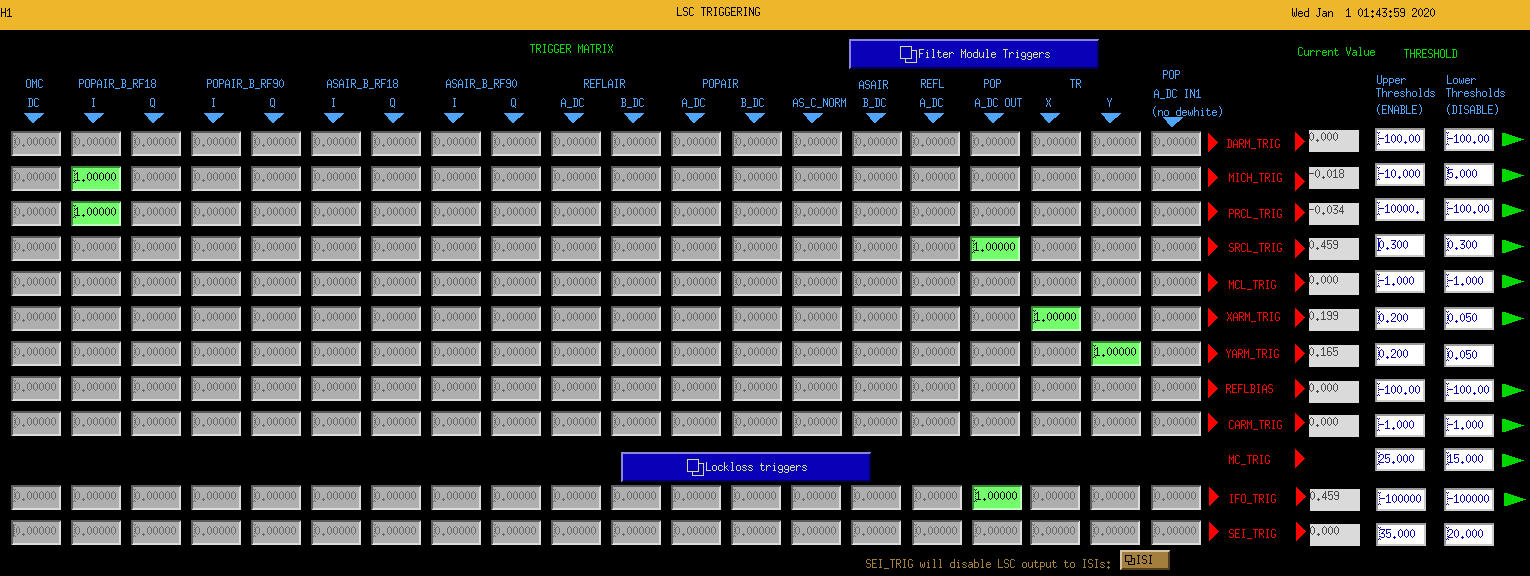The image size is (1530, 576).
Task: Click red arrow beside REFLBIAS label
Action: [1214, 388]
